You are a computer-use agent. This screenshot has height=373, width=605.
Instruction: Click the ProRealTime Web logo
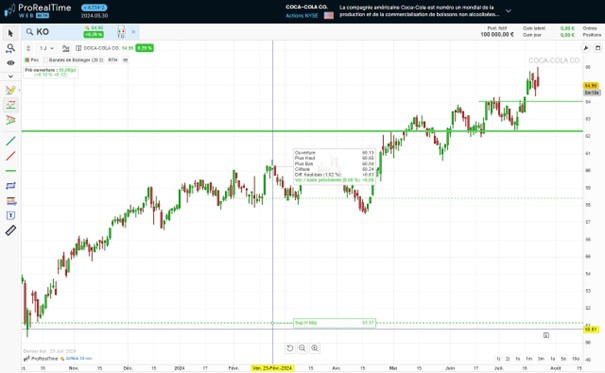pos(37,10)
